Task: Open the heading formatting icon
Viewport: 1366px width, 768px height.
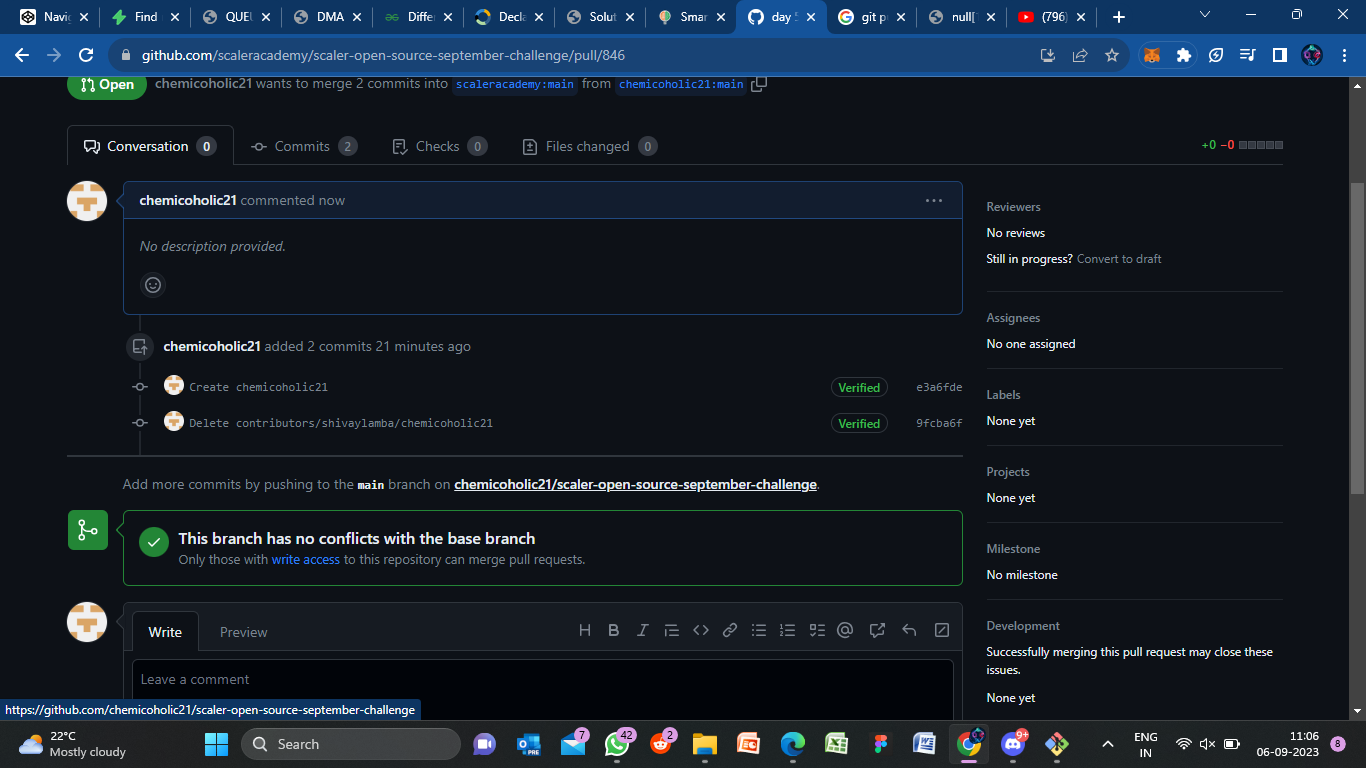Action: [x=584, y=629]
